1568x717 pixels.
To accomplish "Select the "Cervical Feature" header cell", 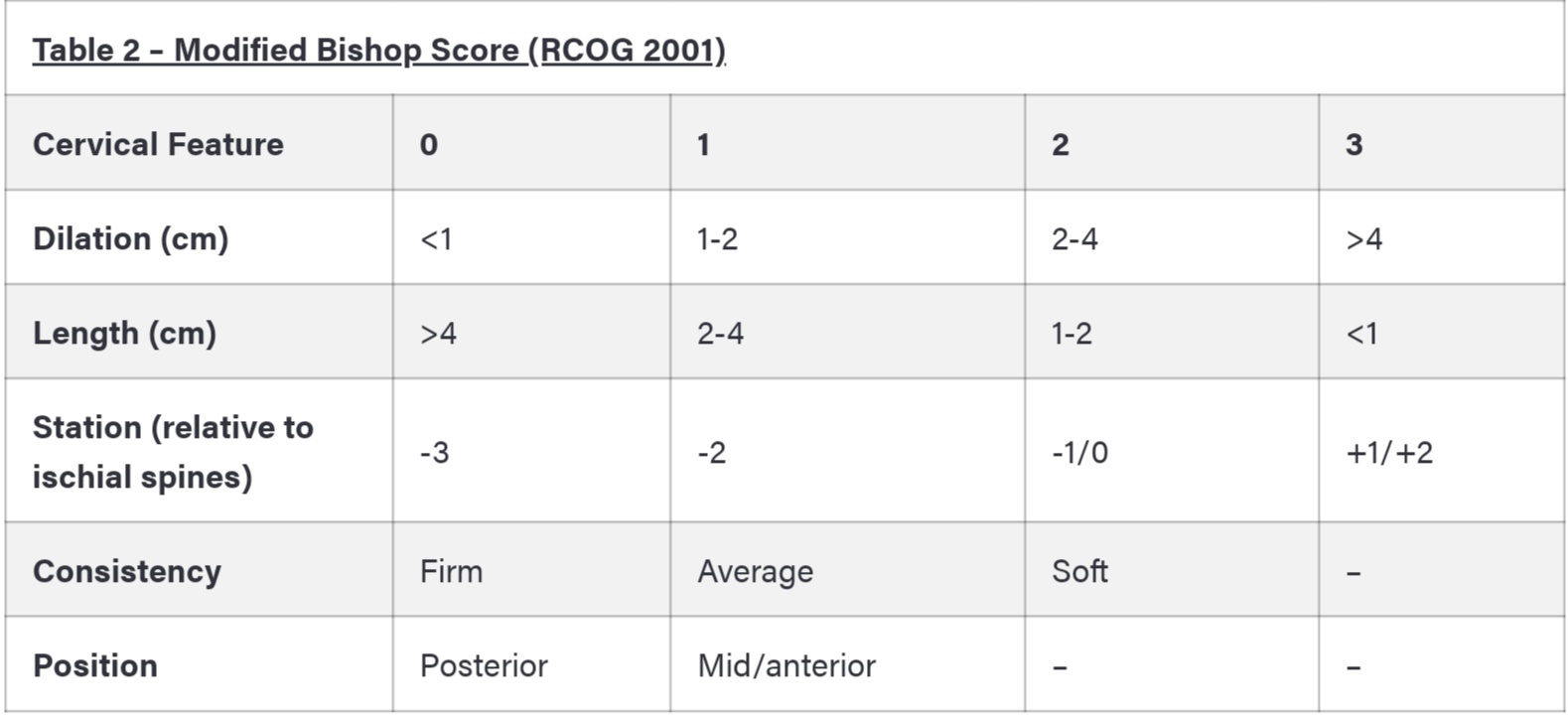I will click(158, 145).
